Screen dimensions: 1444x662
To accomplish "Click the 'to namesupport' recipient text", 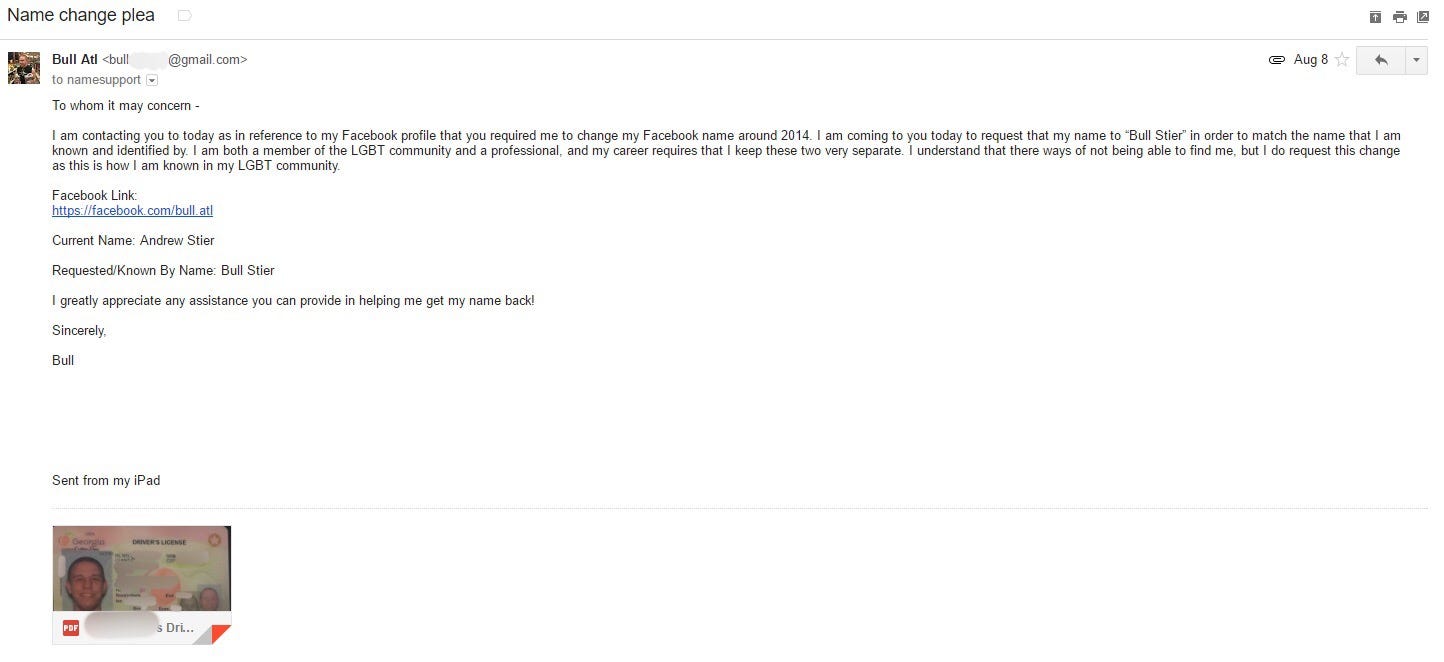I will click(x=98, y=80).
